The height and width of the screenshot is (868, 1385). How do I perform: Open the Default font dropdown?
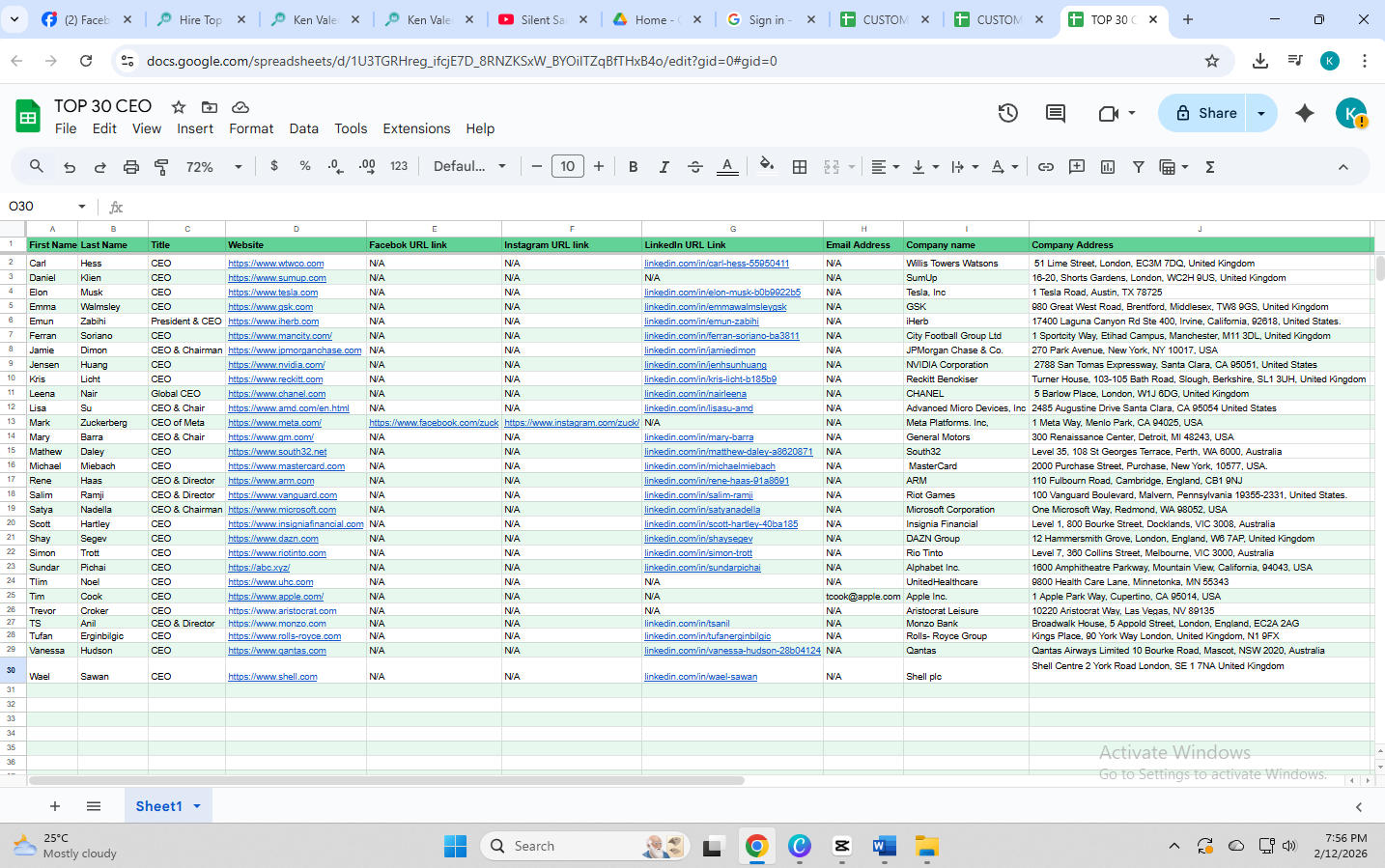[x=470, y=166]
